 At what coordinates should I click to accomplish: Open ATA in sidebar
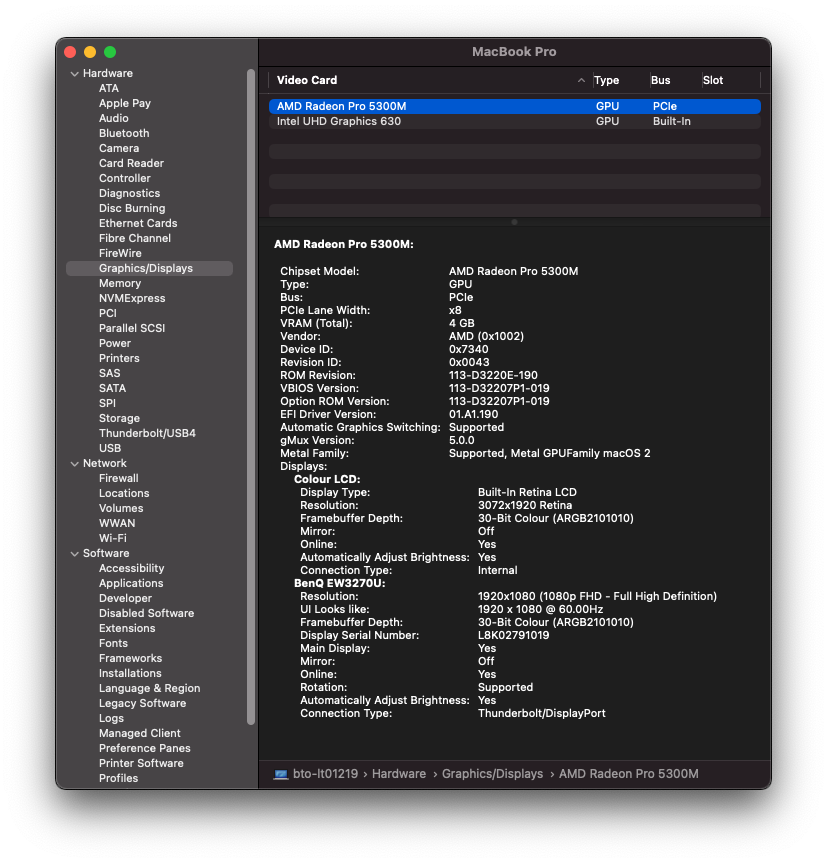[108, 88]
